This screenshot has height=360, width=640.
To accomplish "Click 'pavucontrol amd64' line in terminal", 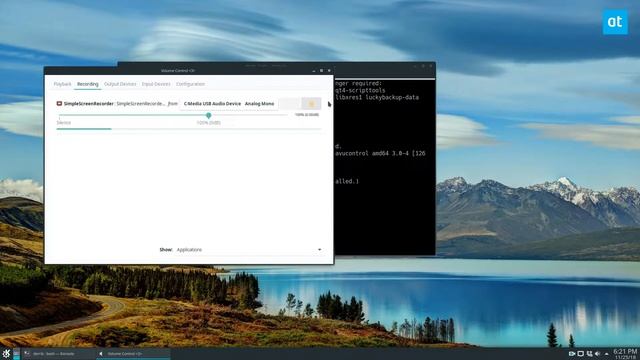I will tap(380, 153).
